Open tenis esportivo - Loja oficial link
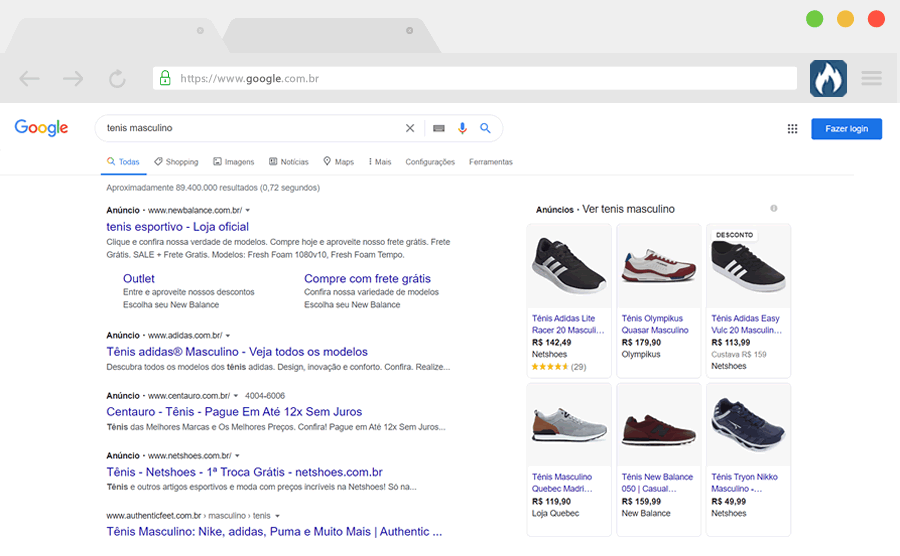The height and width of the screenshot is (556, 900). 177,227
